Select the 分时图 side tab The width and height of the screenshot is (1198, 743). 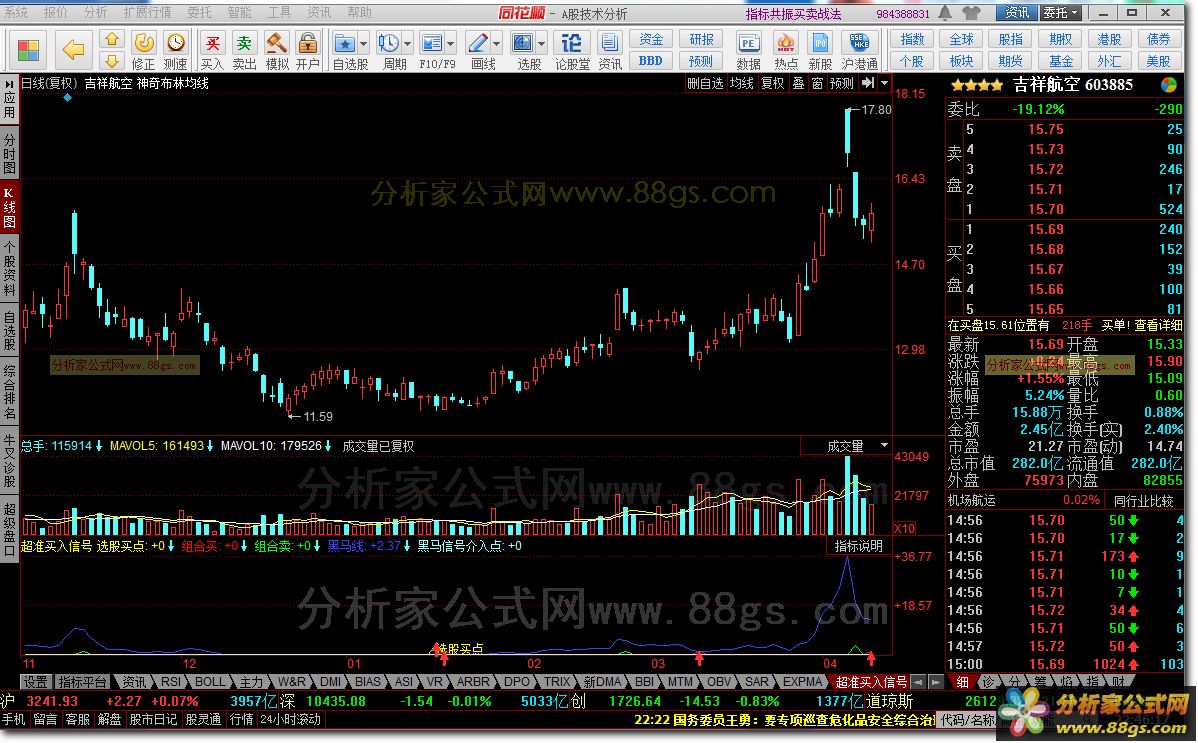tap(9, 153)
